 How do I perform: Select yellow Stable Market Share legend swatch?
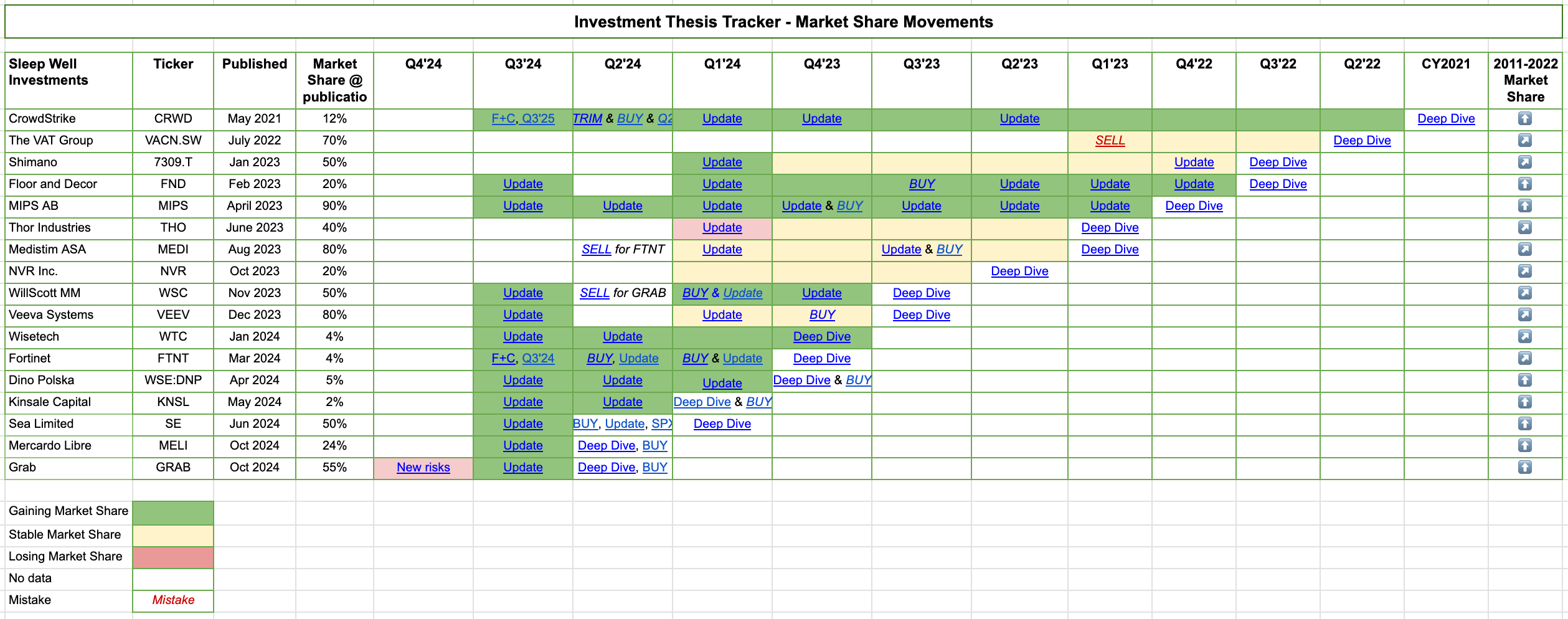(x=173, y=536)
